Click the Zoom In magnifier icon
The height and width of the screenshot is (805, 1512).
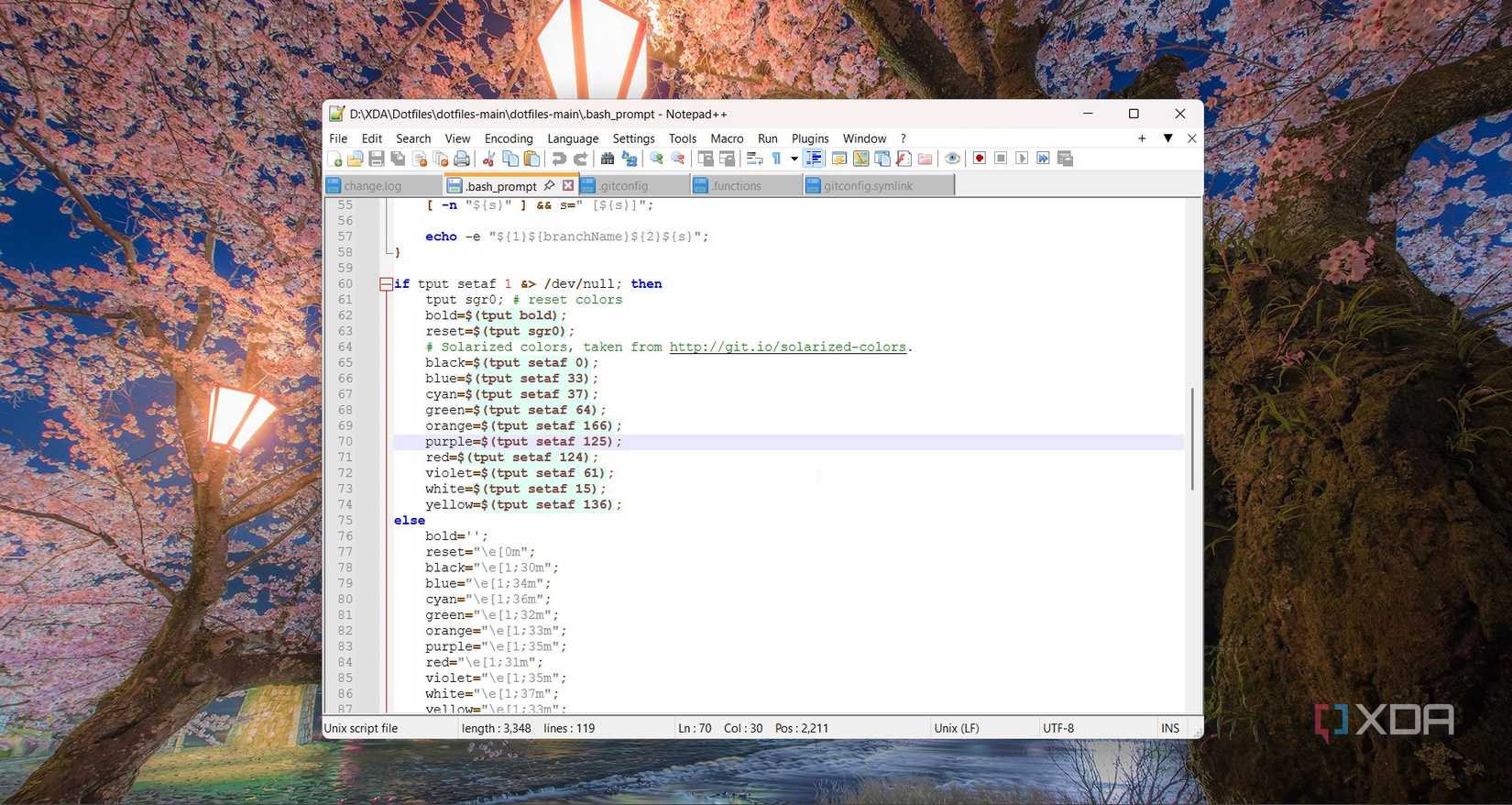(656, 159)
